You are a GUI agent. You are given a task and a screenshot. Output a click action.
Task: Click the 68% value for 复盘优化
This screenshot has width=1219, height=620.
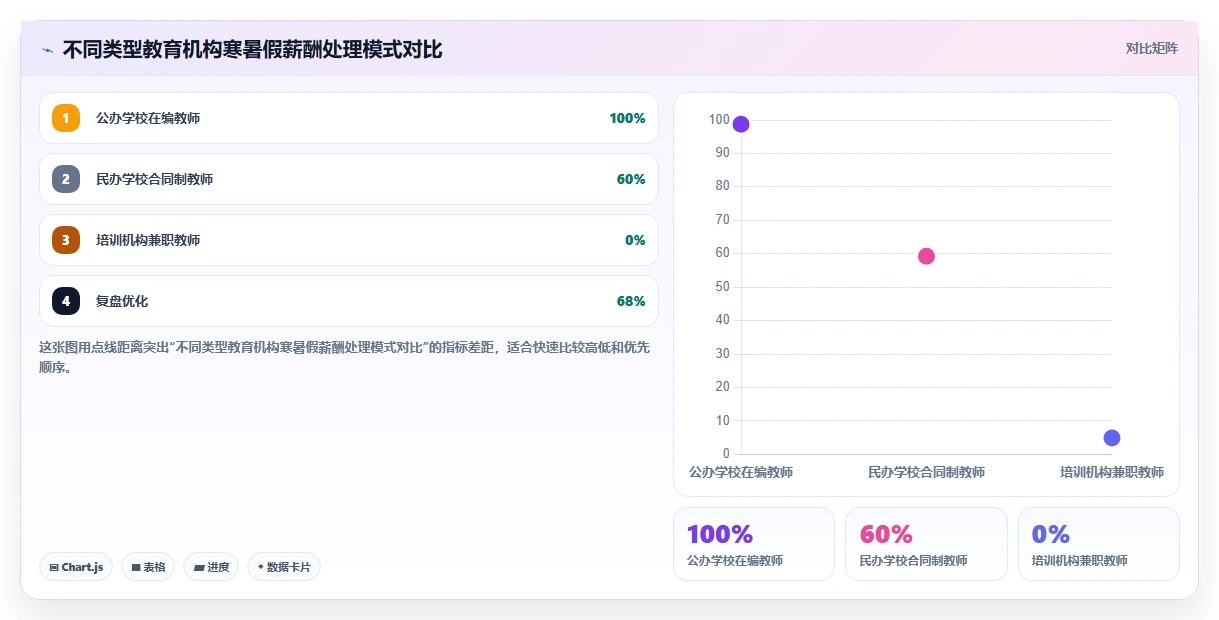point(631,301)
